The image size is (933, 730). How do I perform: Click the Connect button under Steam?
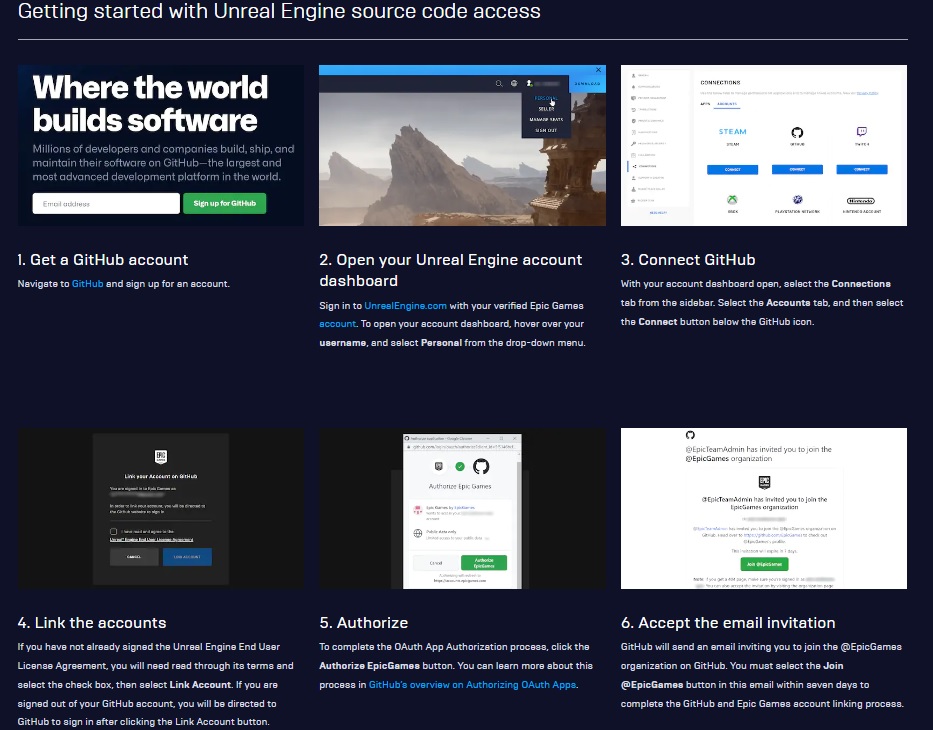pos(732,170)
